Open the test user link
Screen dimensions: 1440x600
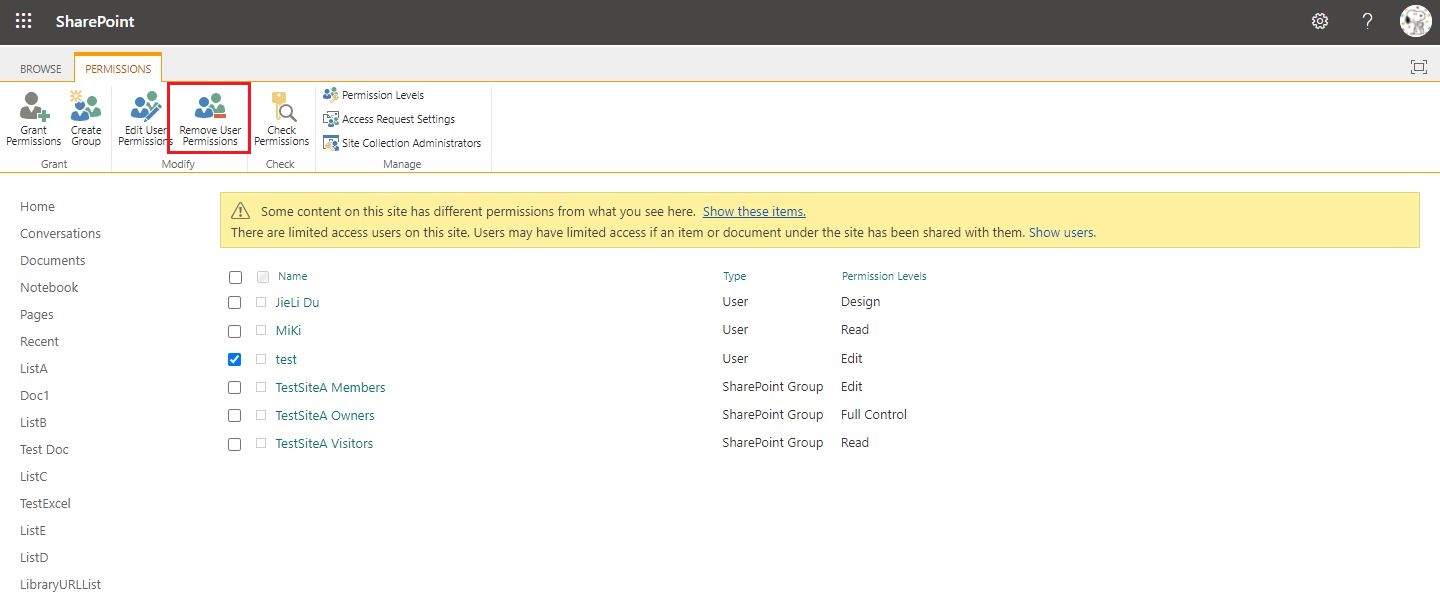coord(286,359)
